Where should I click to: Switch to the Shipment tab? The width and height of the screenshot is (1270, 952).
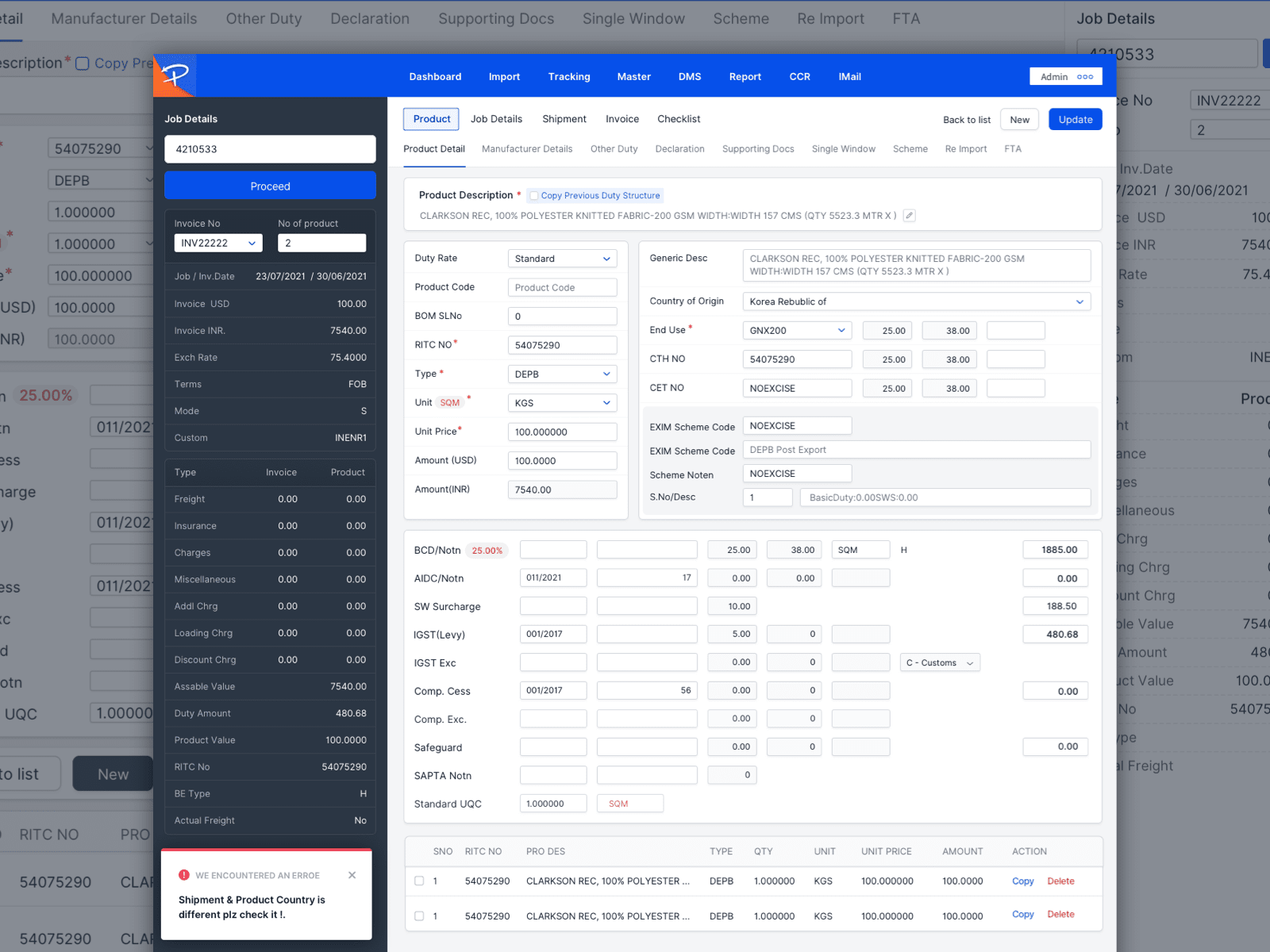[564, 119]
